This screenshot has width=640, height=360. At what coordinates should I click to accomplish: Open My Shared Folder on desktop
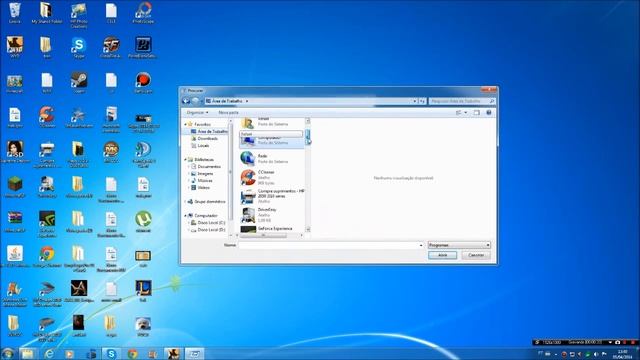[x=47, y=13]
